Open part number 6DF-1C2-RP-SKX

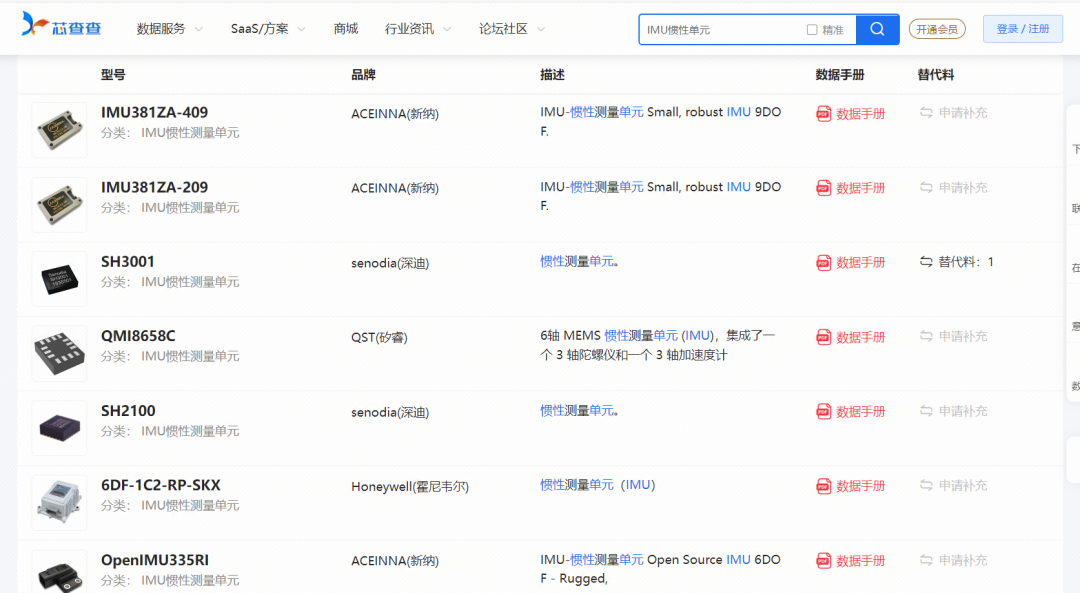point(160,486)
